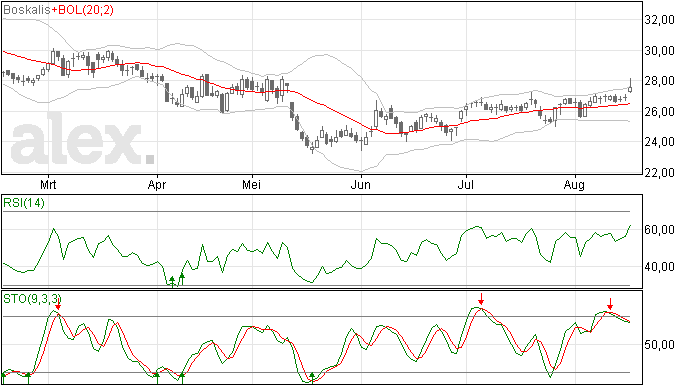Click the RSI 60,00 axis label

click(x=659, y=230)
